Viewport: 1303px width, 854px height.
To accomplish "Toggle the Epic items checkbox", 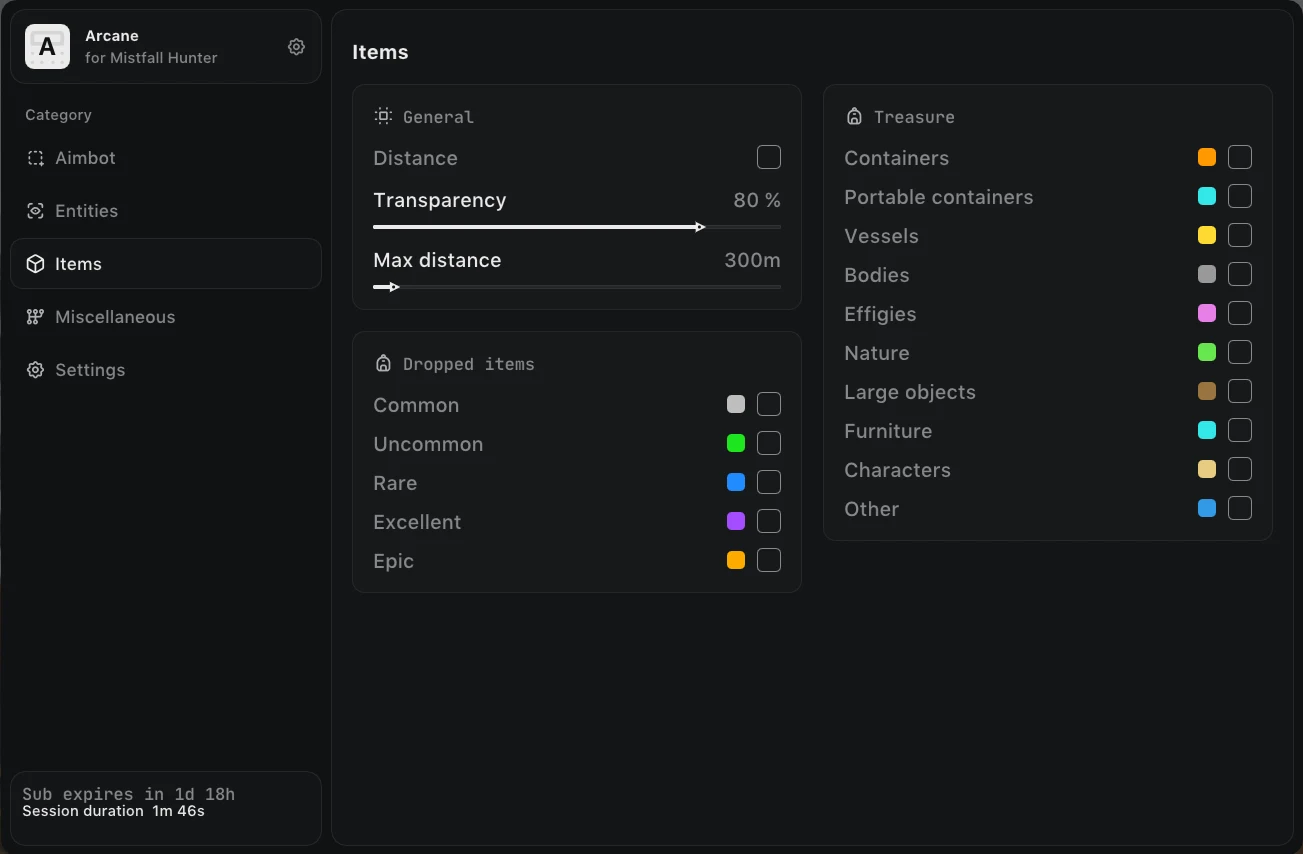I will point(769,560).
